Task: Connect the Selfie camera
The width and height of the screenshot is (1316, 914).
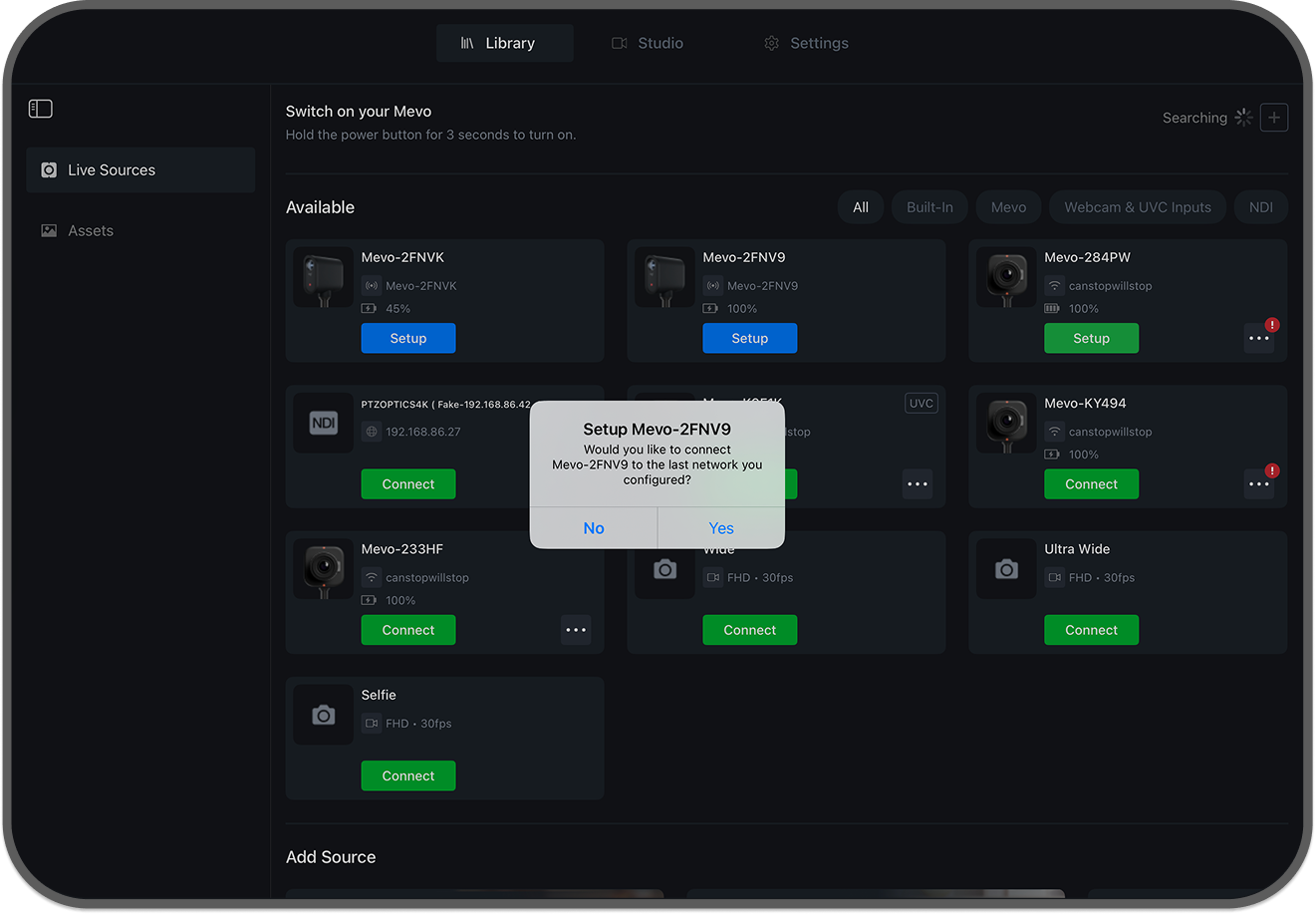Action: 408,775
